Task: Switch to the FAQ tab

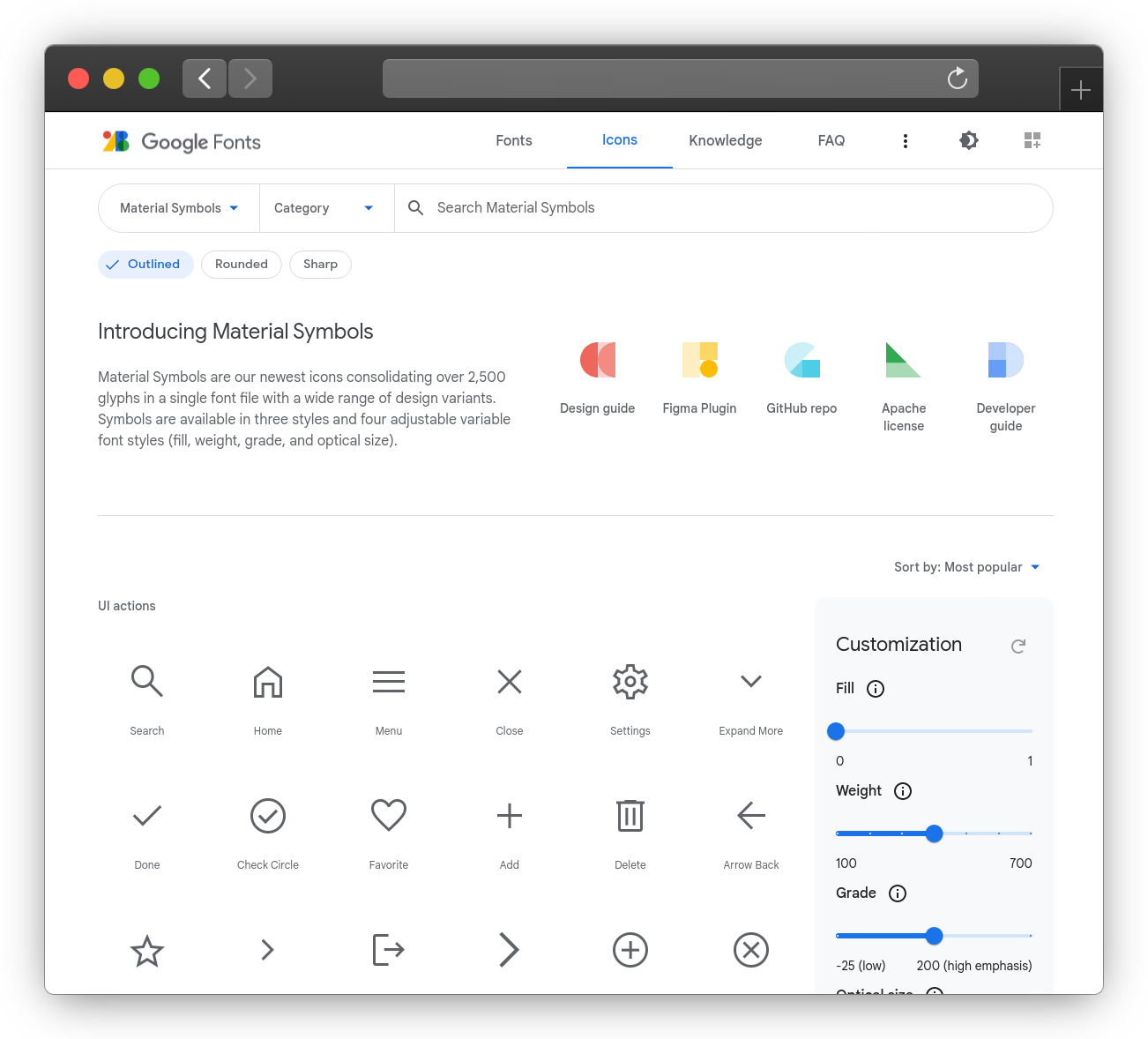Action: pyautogui.click(x=831, y=140)
